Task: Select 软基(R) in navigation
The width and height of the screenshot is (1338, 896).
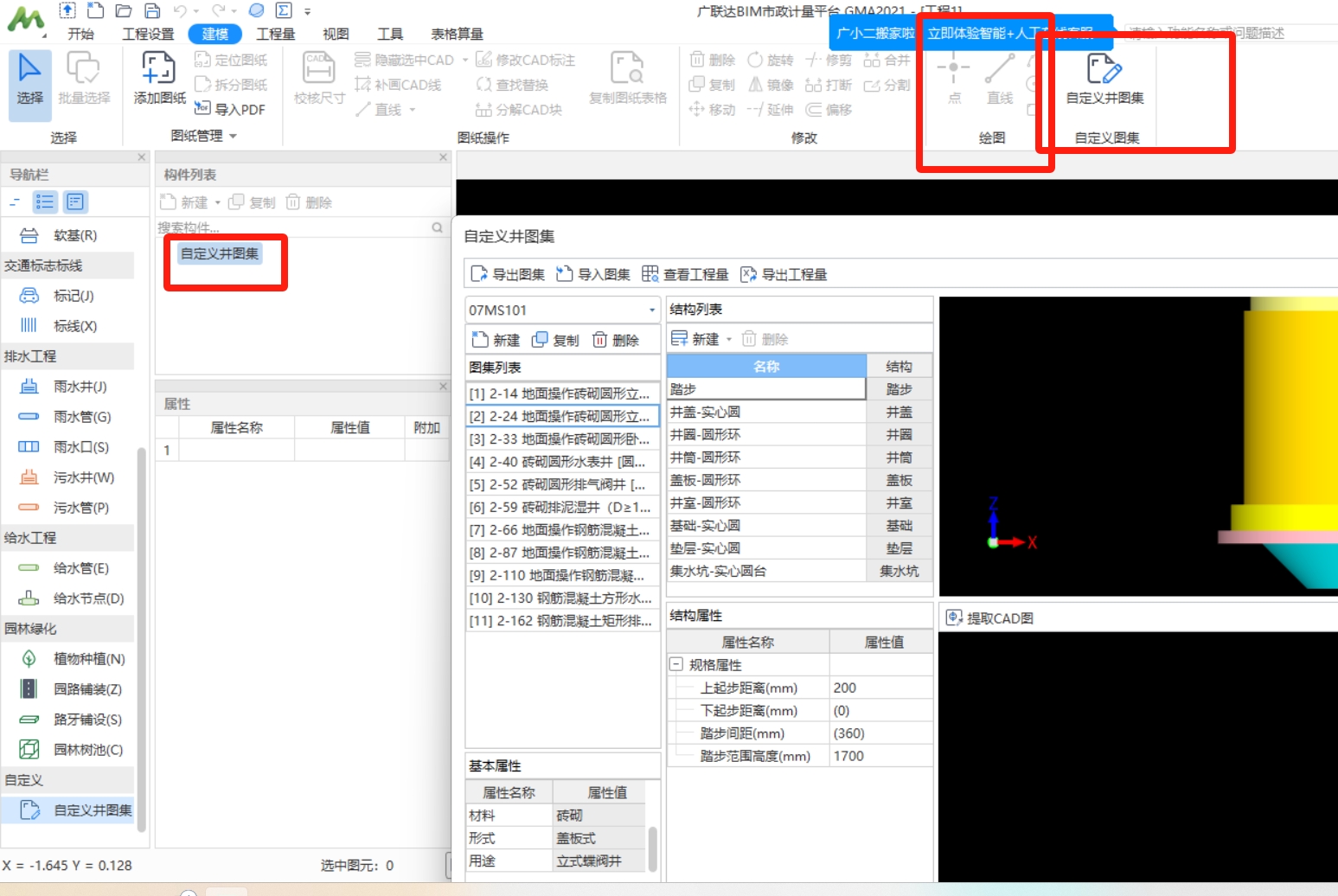Action: tap(69, 235)
